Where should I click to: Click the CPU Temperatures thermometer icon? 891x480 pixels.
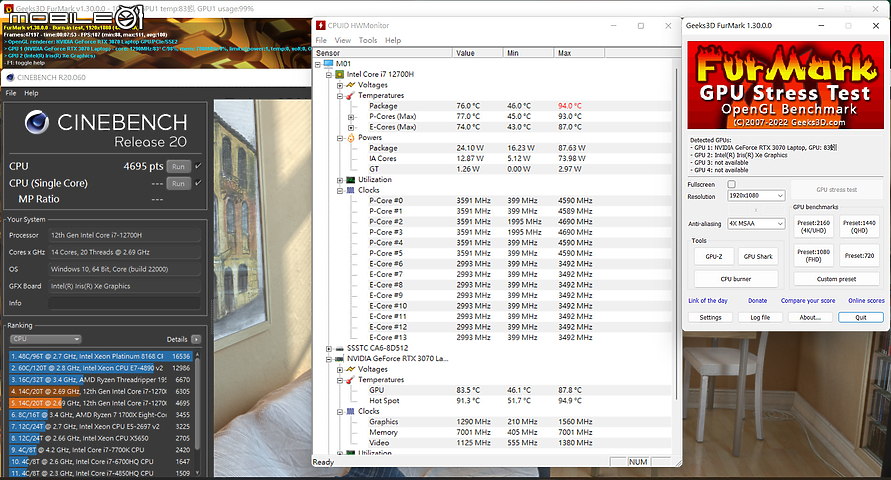point(351,95)
